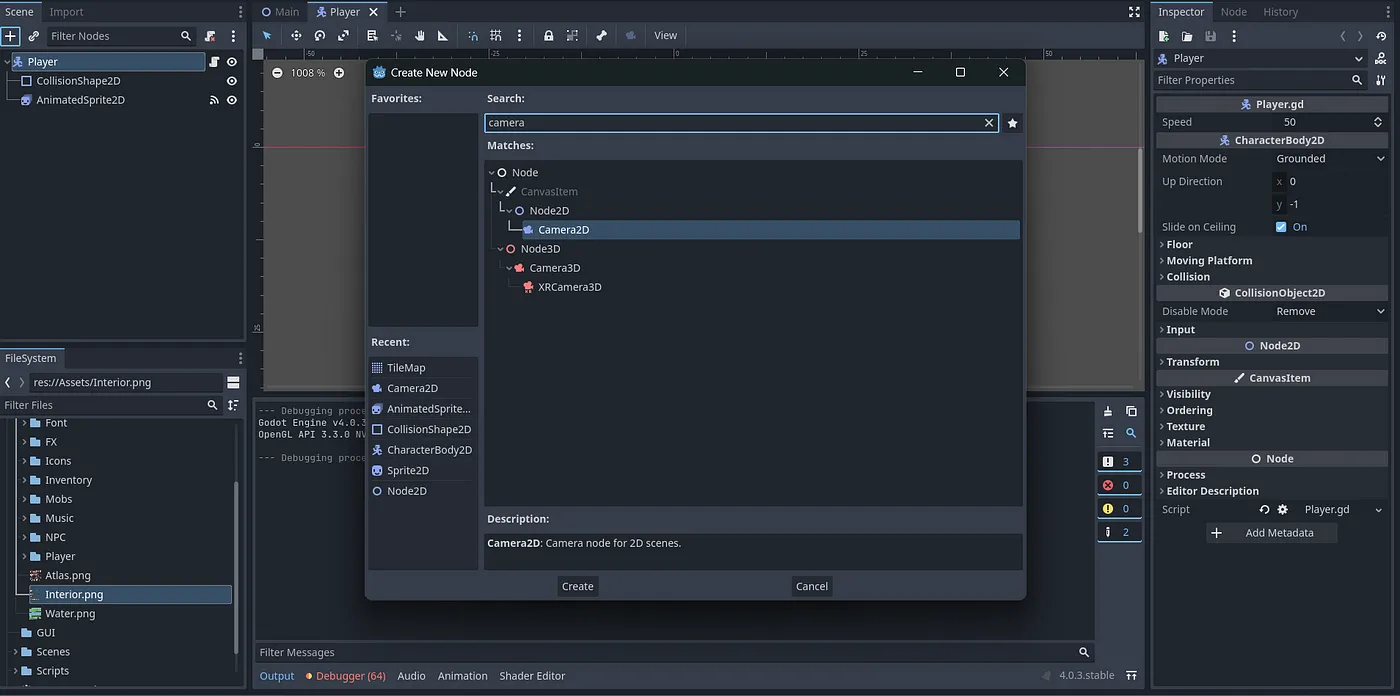Screen dimensions: 1400x696
Task: Clear the camera search text
Action: pos(989,123)
